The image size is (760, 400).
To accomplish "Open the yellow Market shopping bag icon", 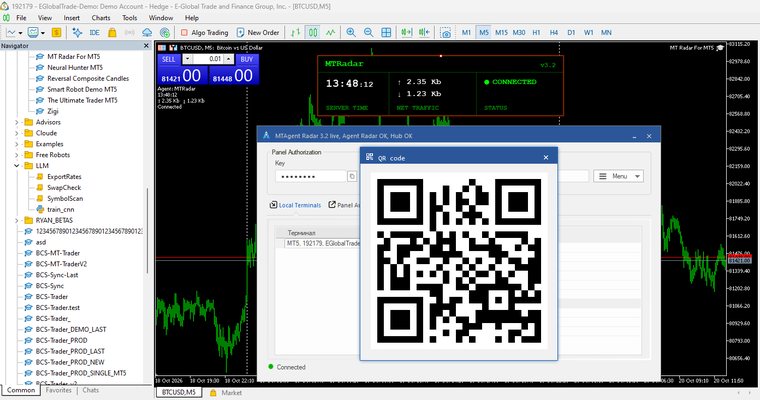I will (x=112, y=32).
